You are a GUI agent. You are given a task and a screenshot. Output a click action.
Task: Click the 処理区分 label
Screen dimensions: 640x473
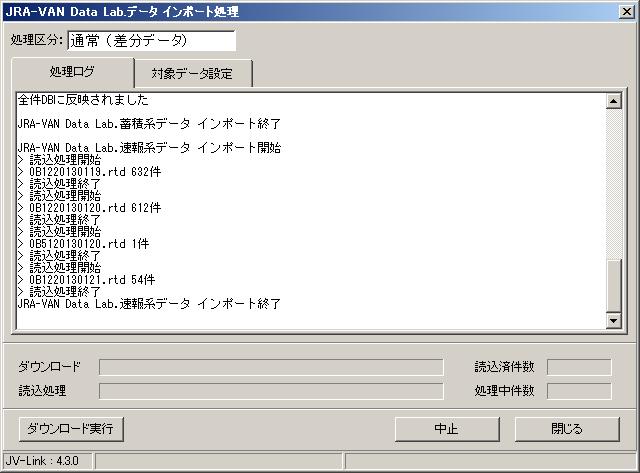click(36, 40)
